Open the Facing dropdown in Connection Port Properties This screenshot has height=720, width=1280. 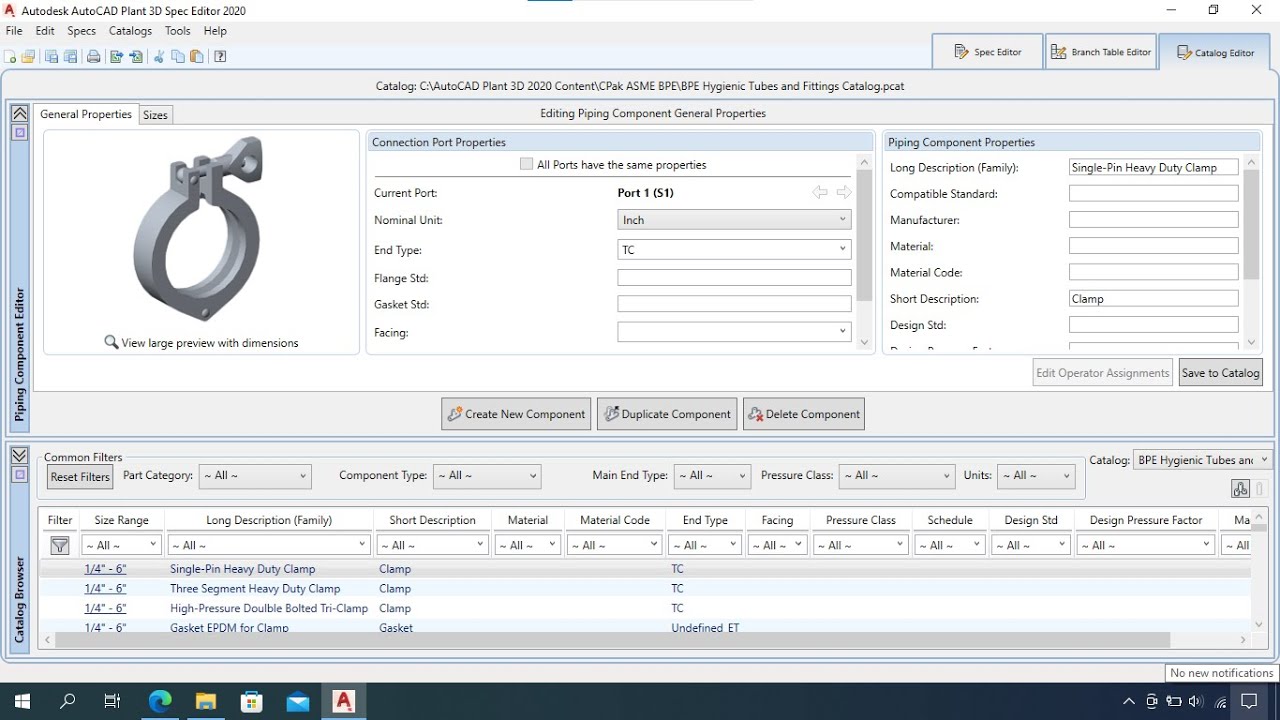click(734, 332)
